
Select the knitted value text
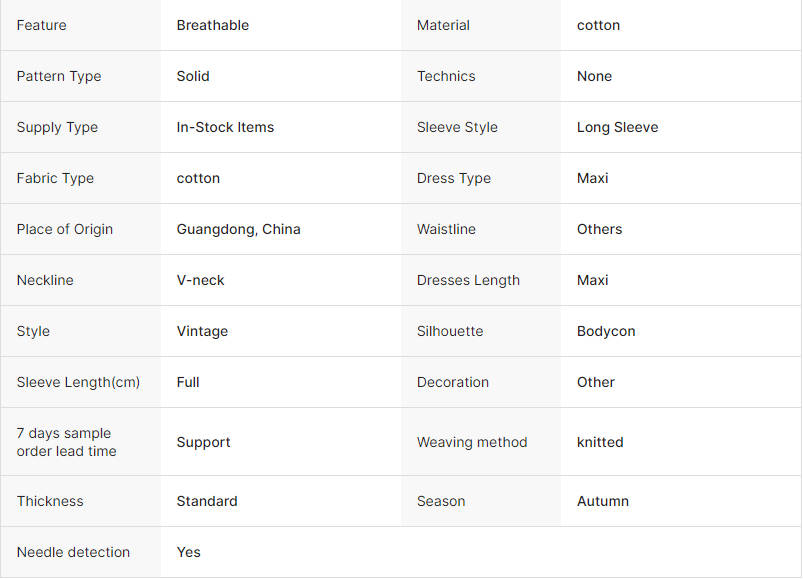[600, 442]
